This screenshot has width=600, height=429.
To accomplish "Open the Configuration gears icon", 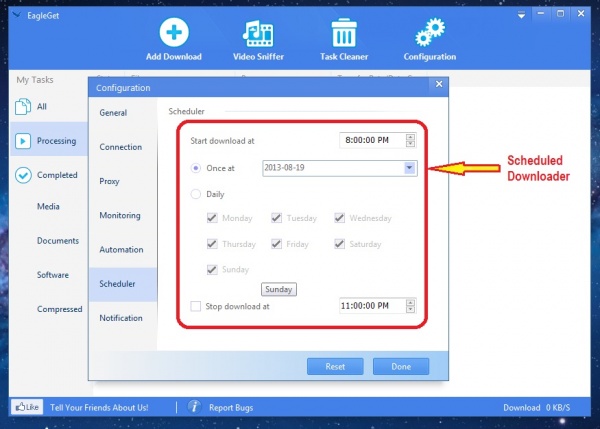I will 430,33.
